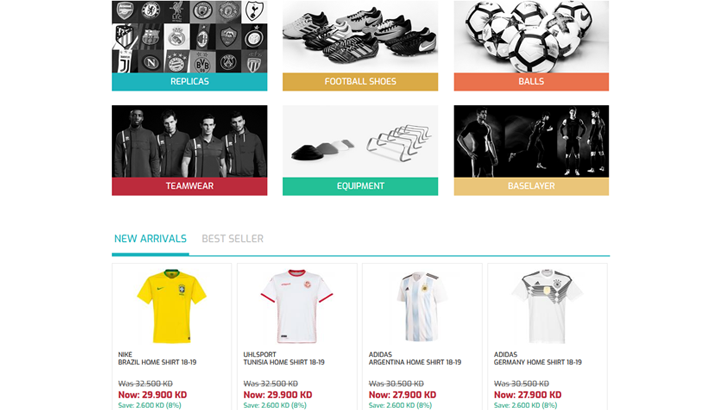Open the Brazil Home Shirt 18-19 title
Screen dimensions: 720x410
point(157,362)
